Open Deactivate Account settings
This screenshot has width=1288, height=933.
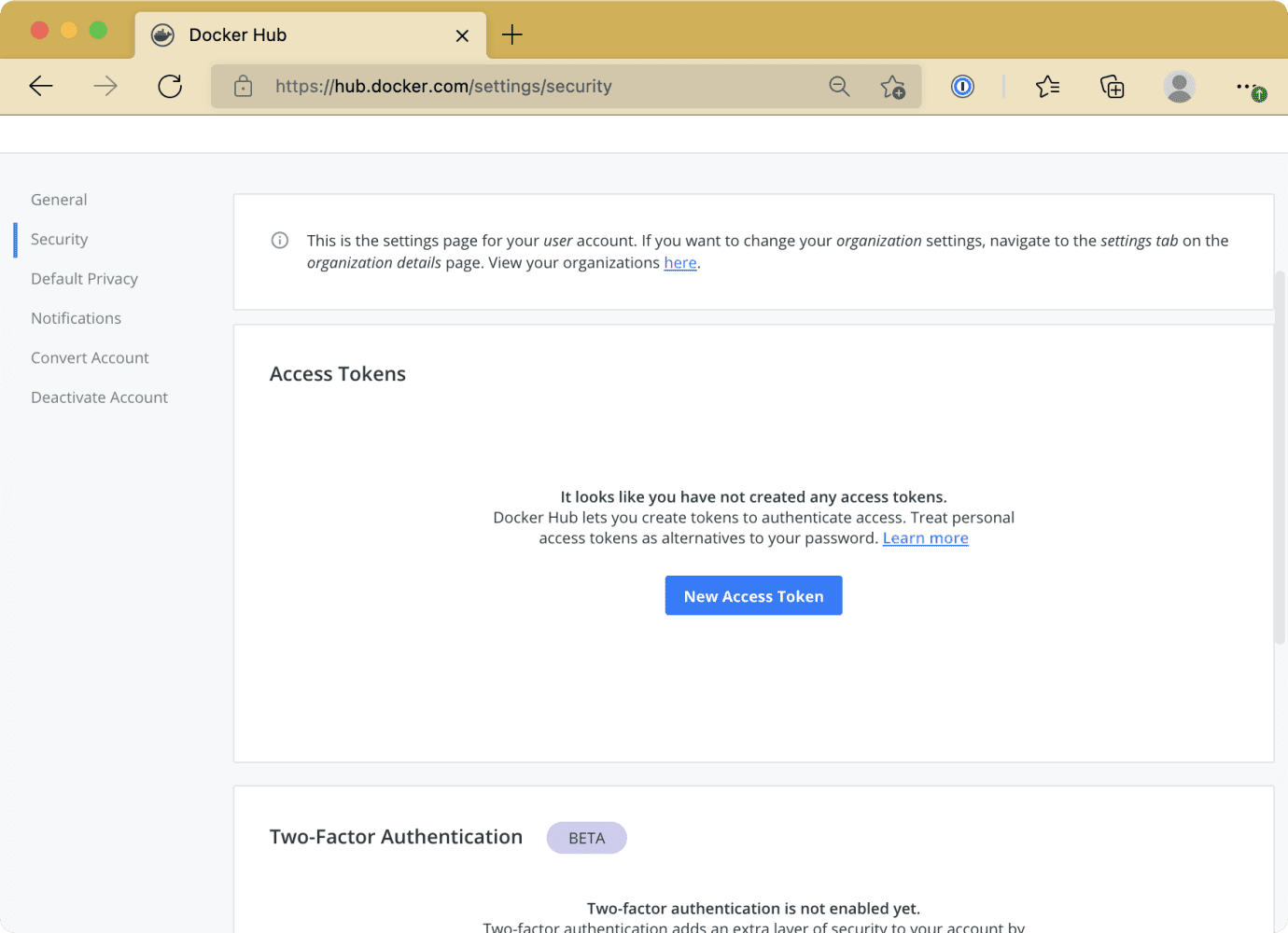tap(99, 397)
